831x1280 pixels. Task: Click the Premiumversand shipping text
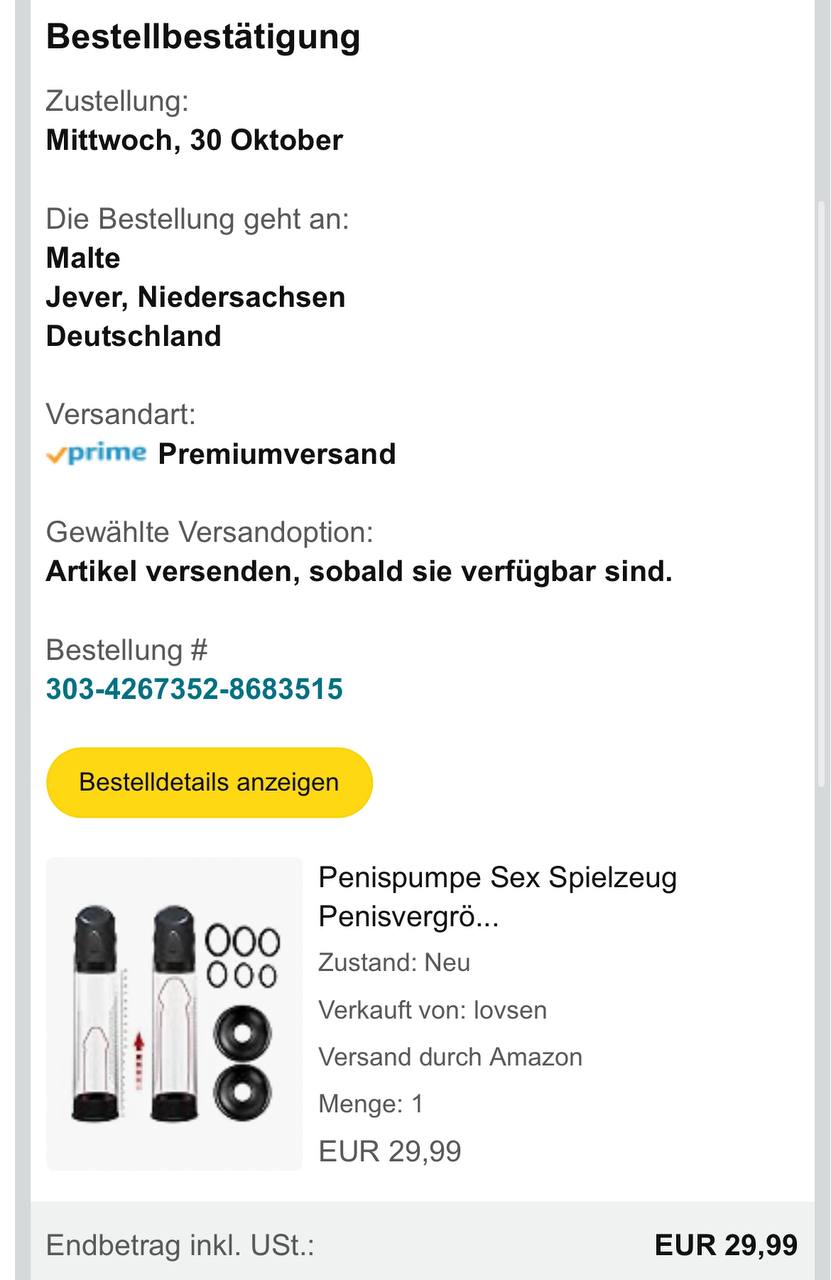coord(277,454)
